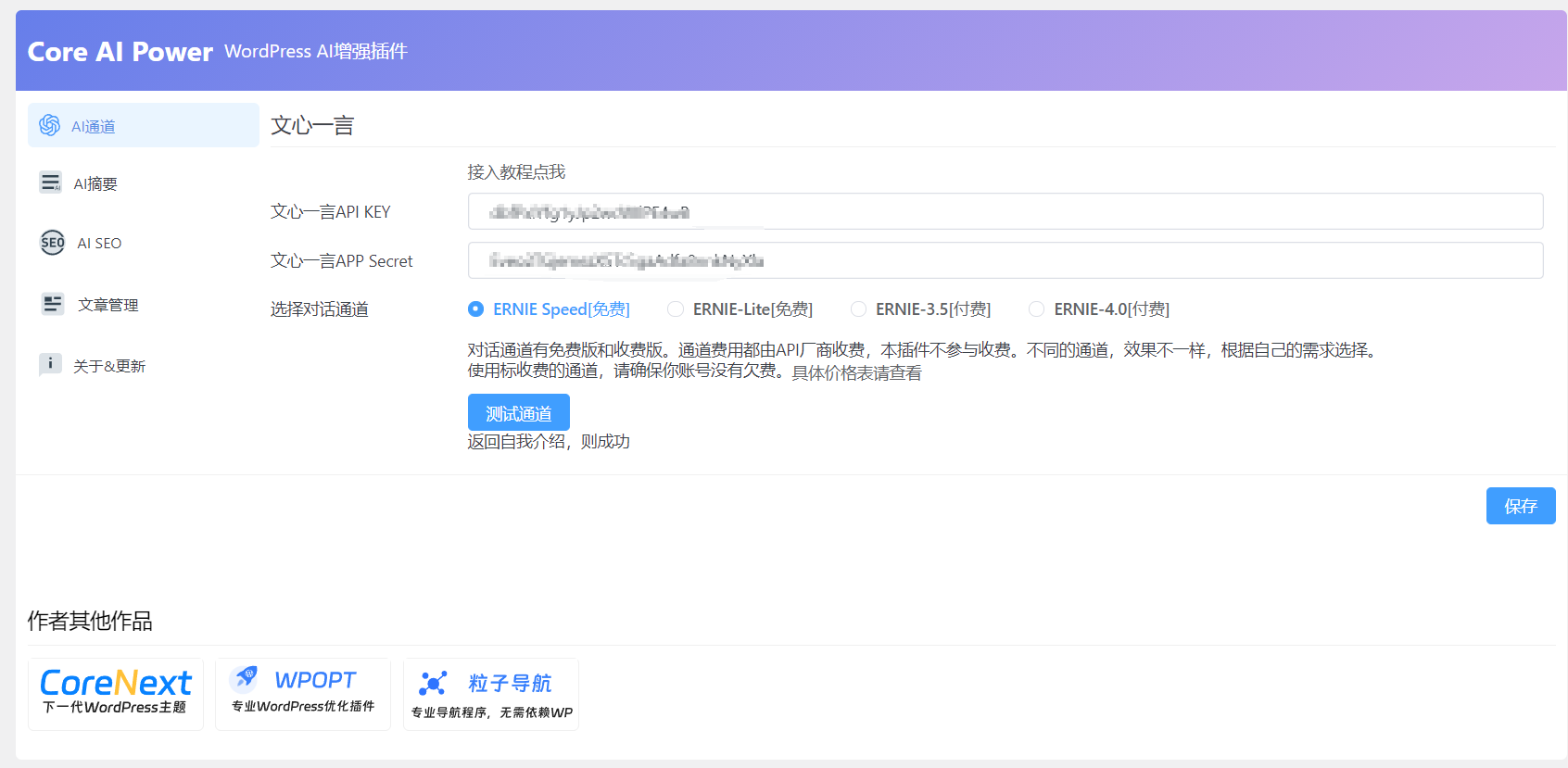1568x768 pixels.
Task: Go to 文章管理 in the sidebar
Action: pos(144,304)
